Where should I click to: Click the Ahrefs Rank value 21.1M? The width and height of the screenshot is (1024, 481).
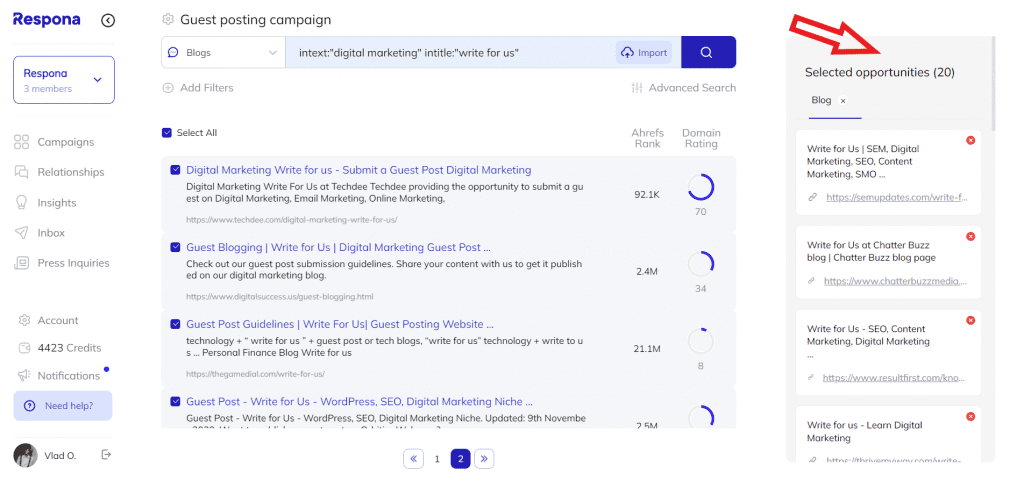click(647, 349)
